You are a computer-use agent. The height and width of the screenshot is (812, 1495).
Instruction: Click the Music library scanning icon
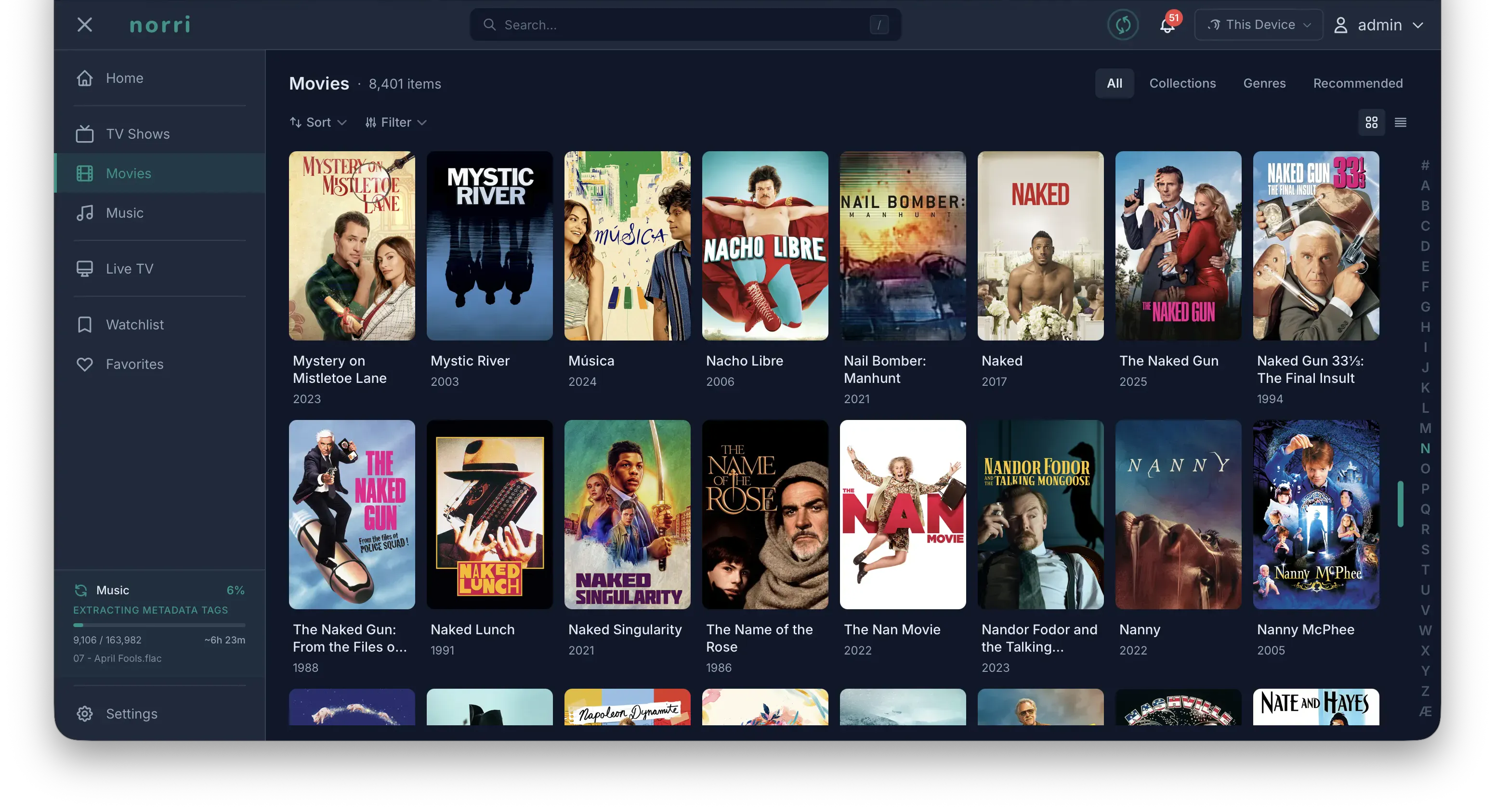(80, 590)
